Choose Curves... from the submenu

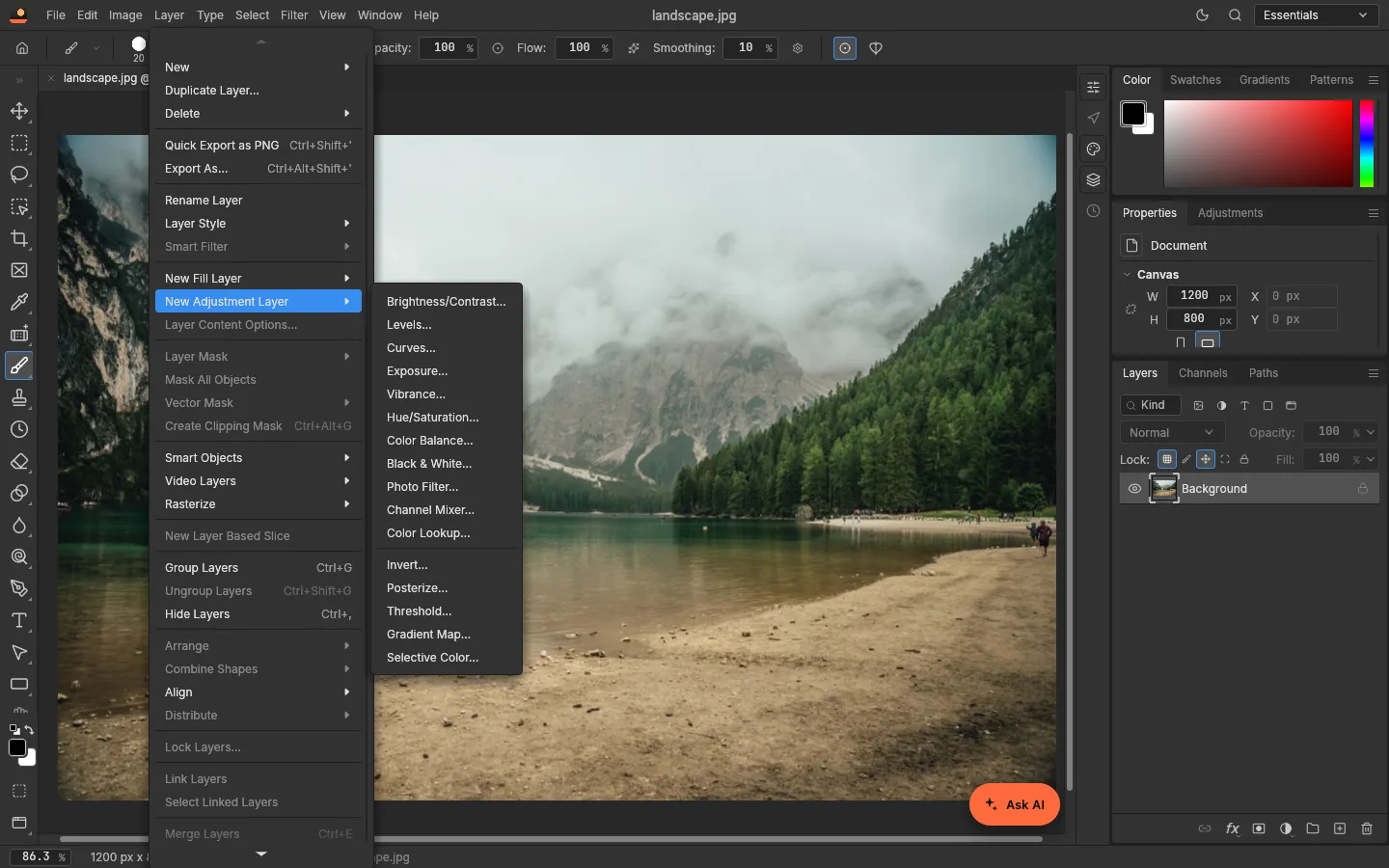[x=447, y=348]
